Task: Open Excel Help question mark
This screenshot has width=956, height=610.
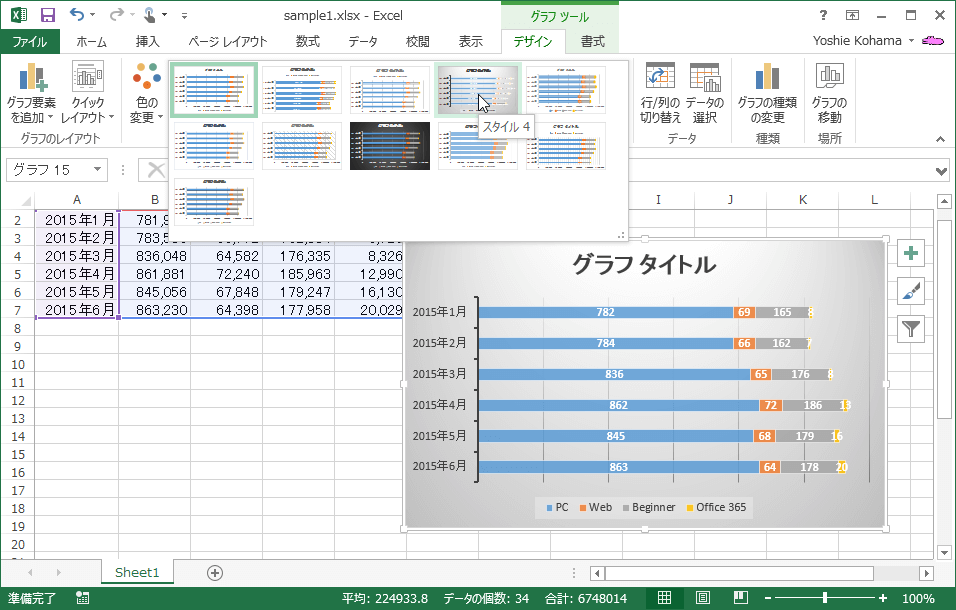Action: 823,15
